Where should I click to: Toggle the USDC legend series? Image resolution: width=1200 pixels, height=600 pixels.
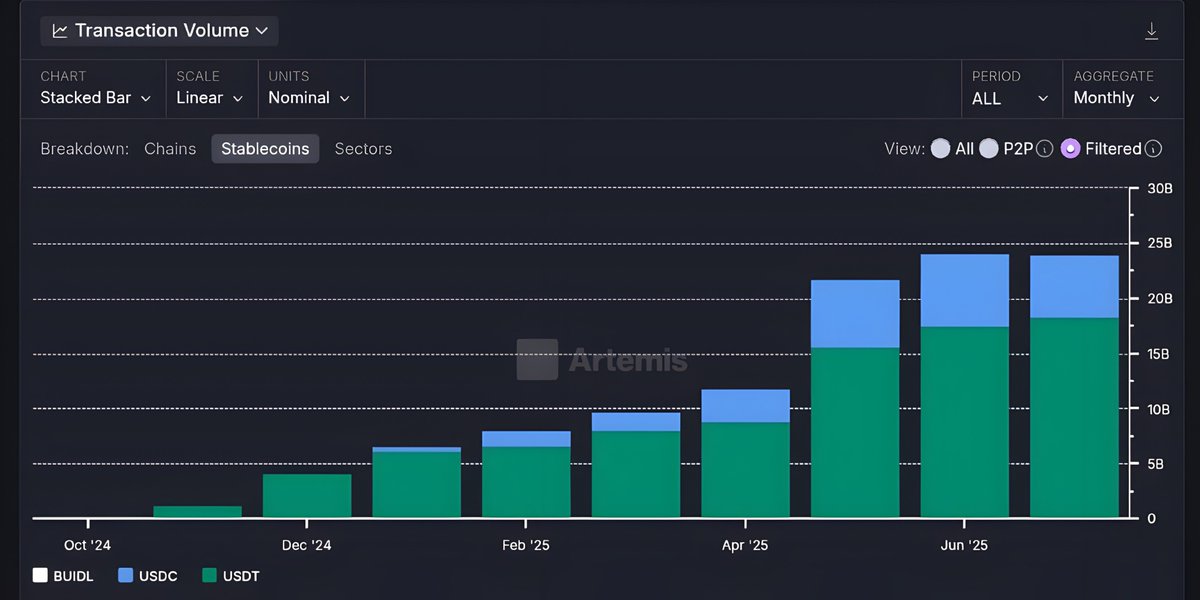[x=148, y=576]
